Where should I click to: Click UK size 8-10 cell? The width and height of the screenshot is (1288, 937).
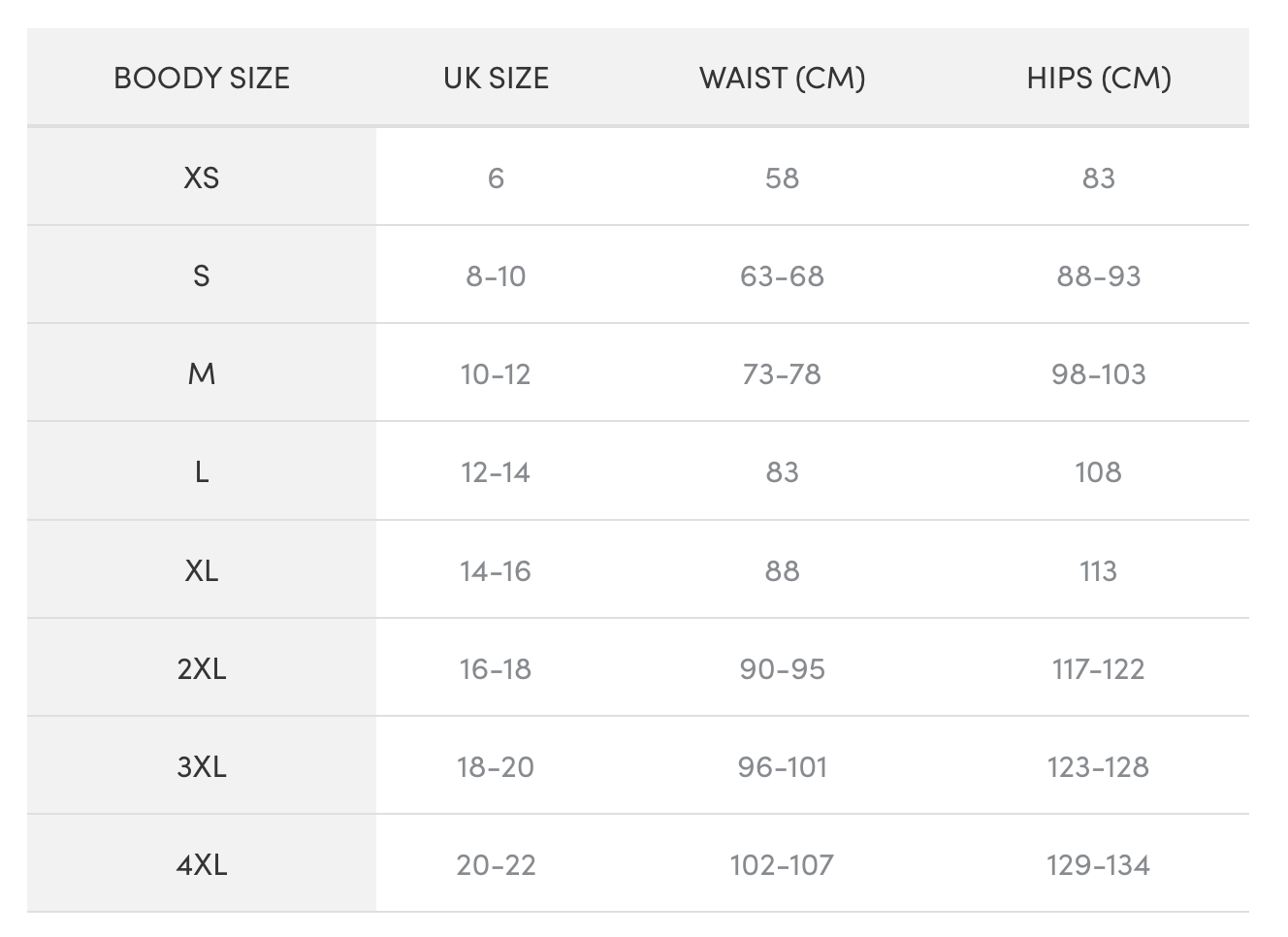496,276
